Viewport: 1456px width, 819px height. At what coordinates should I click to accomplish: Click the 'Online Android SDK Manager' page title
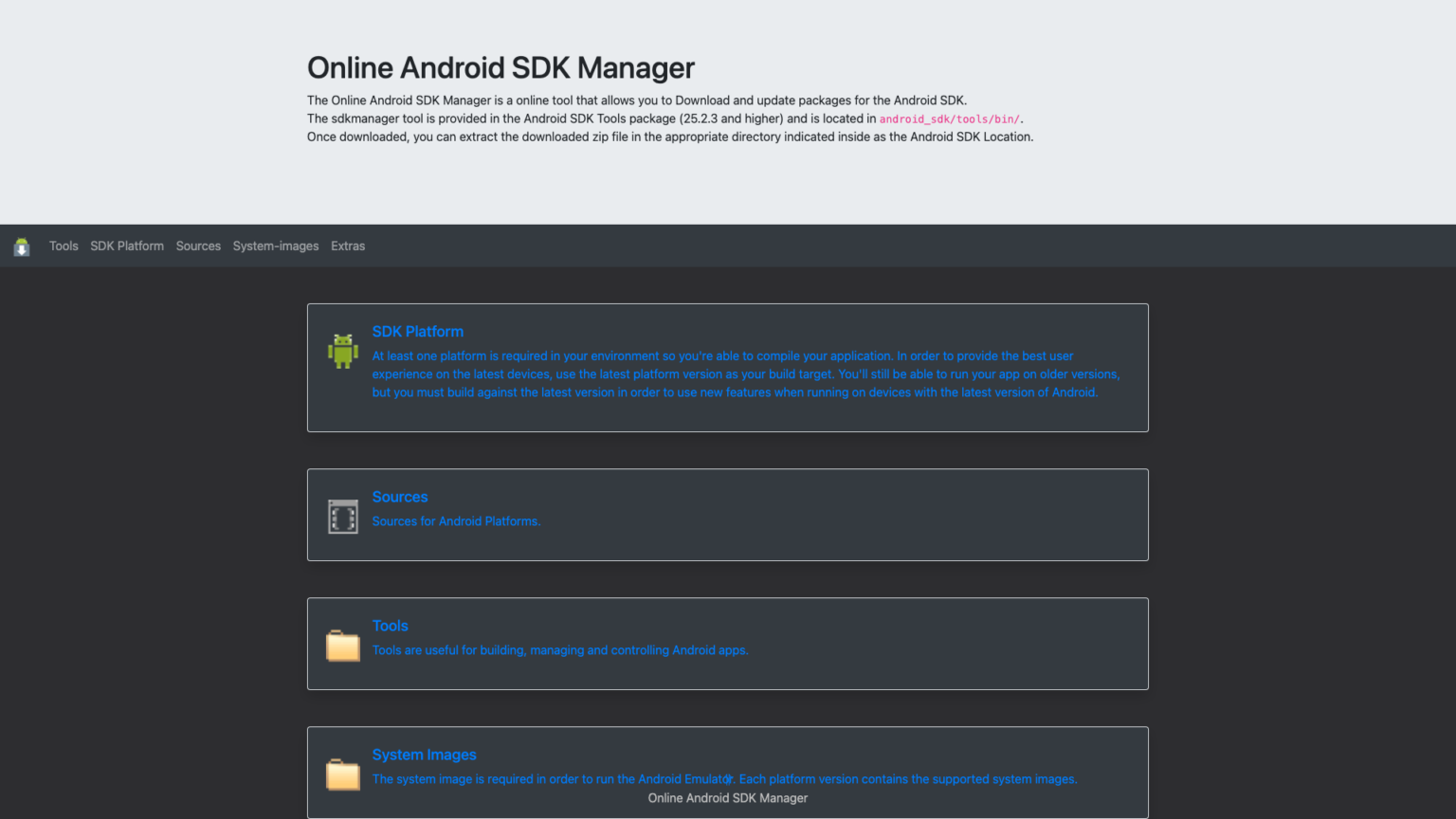click(500, 67)
